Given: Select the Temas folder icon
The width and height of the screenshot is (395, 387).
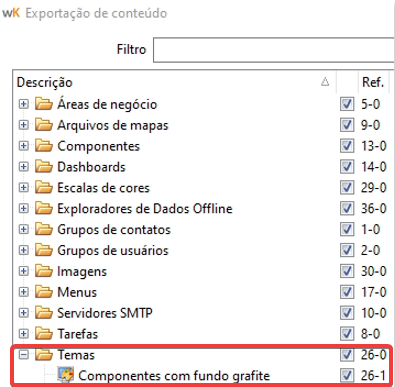Looking at the screenshot, I should point(44,355).
